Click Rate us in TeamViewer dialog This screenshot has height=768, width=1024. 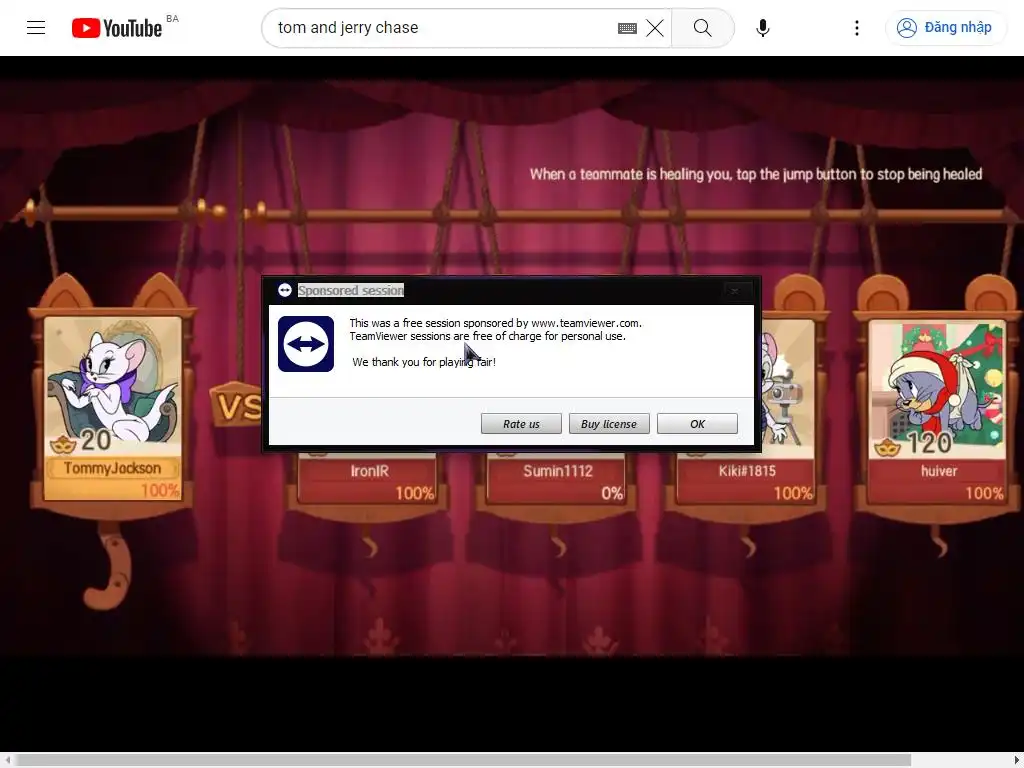coord(521,424)
